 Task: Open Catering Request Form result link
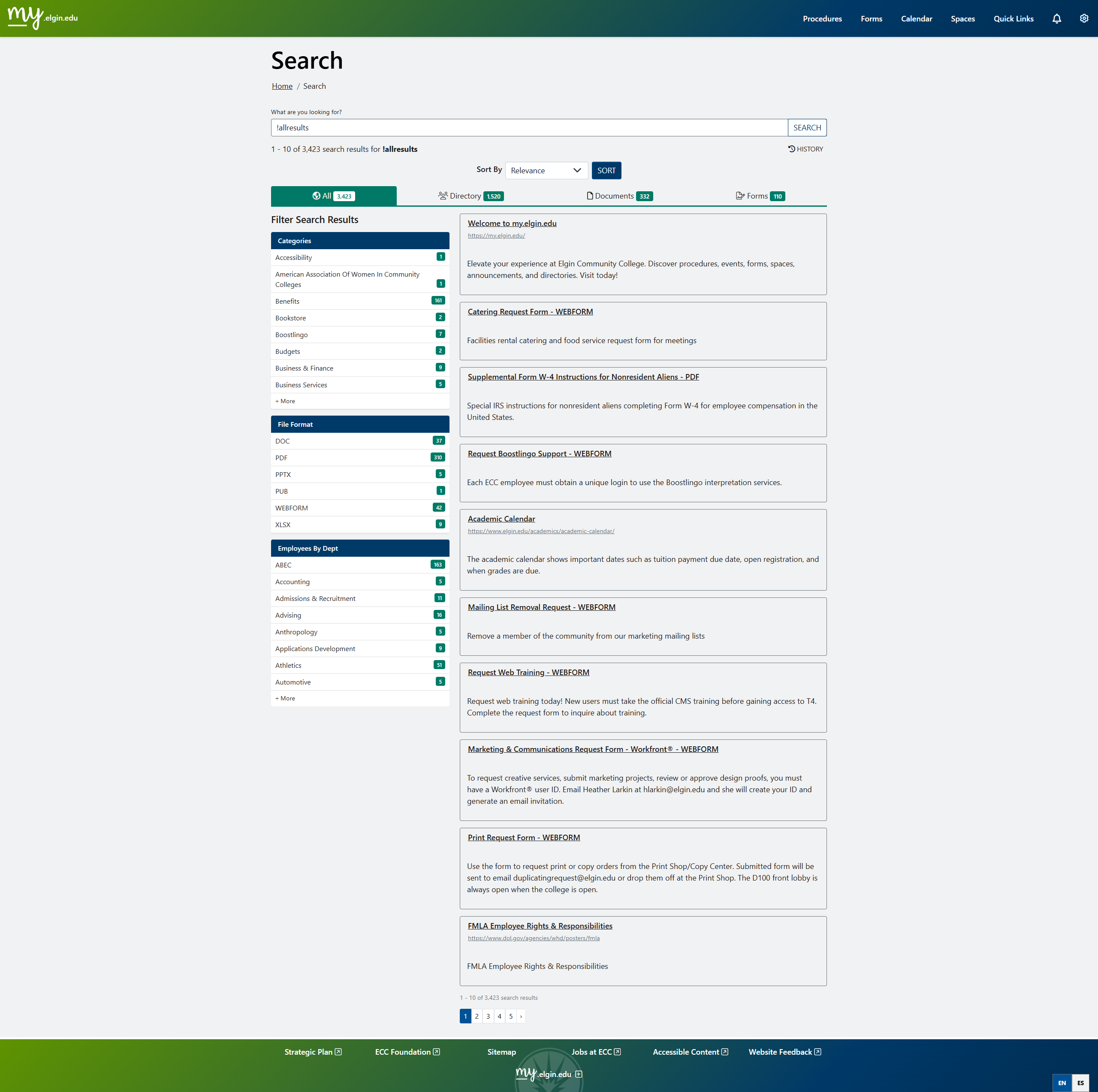[x=530, y=311]
